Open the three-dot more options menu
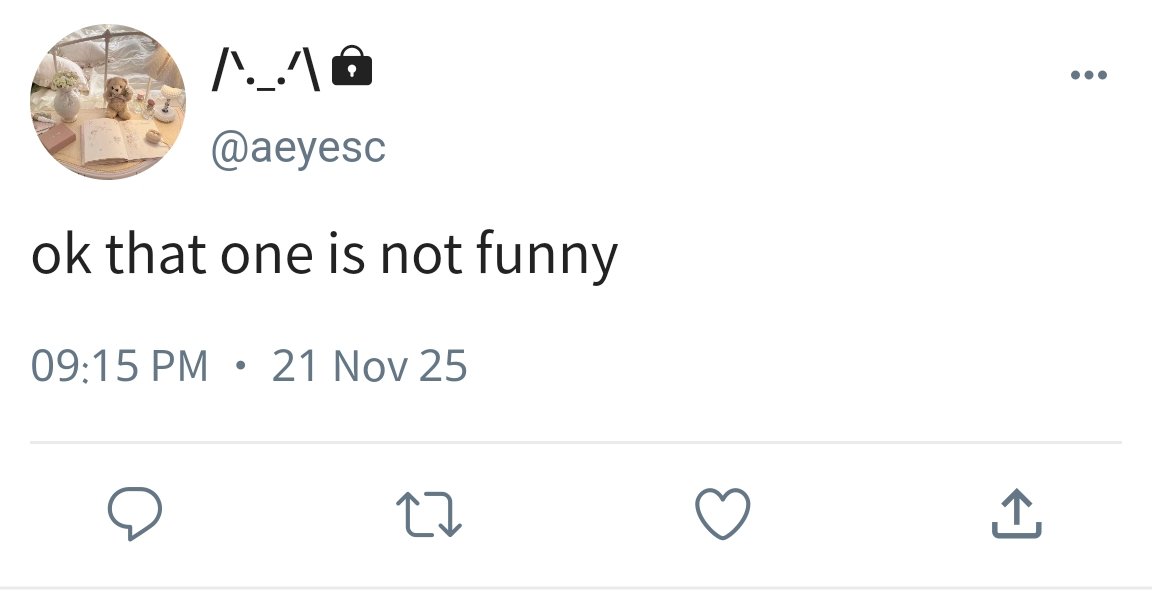Screen dimensions: 1152x606 1089,74
